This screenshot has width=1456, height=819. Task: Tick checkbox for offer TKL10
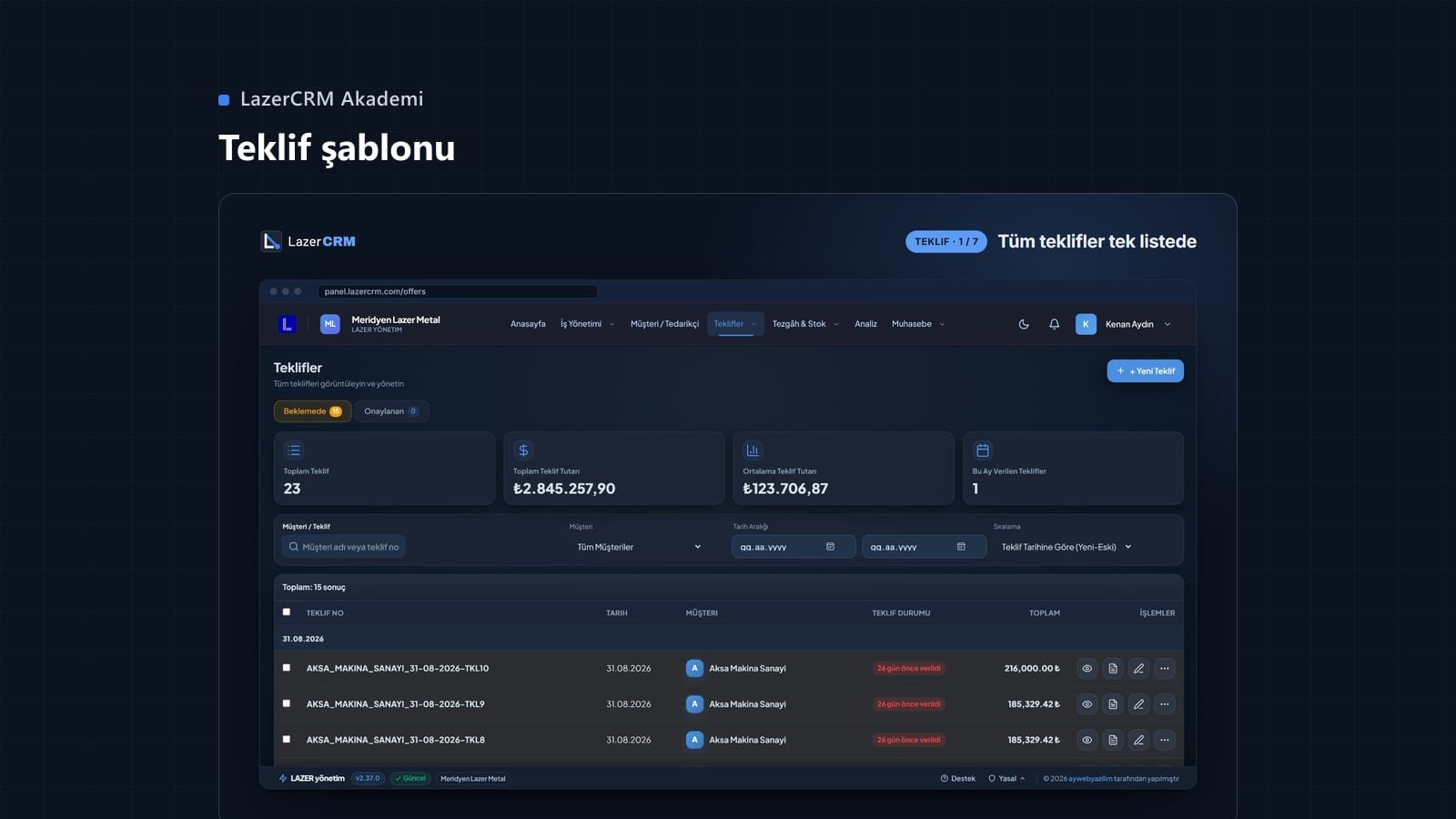coord(287,668)
